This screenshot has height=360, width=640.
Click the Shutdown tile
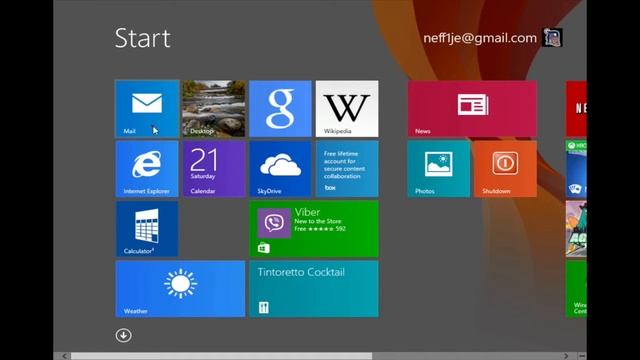(x=505, y=169)
